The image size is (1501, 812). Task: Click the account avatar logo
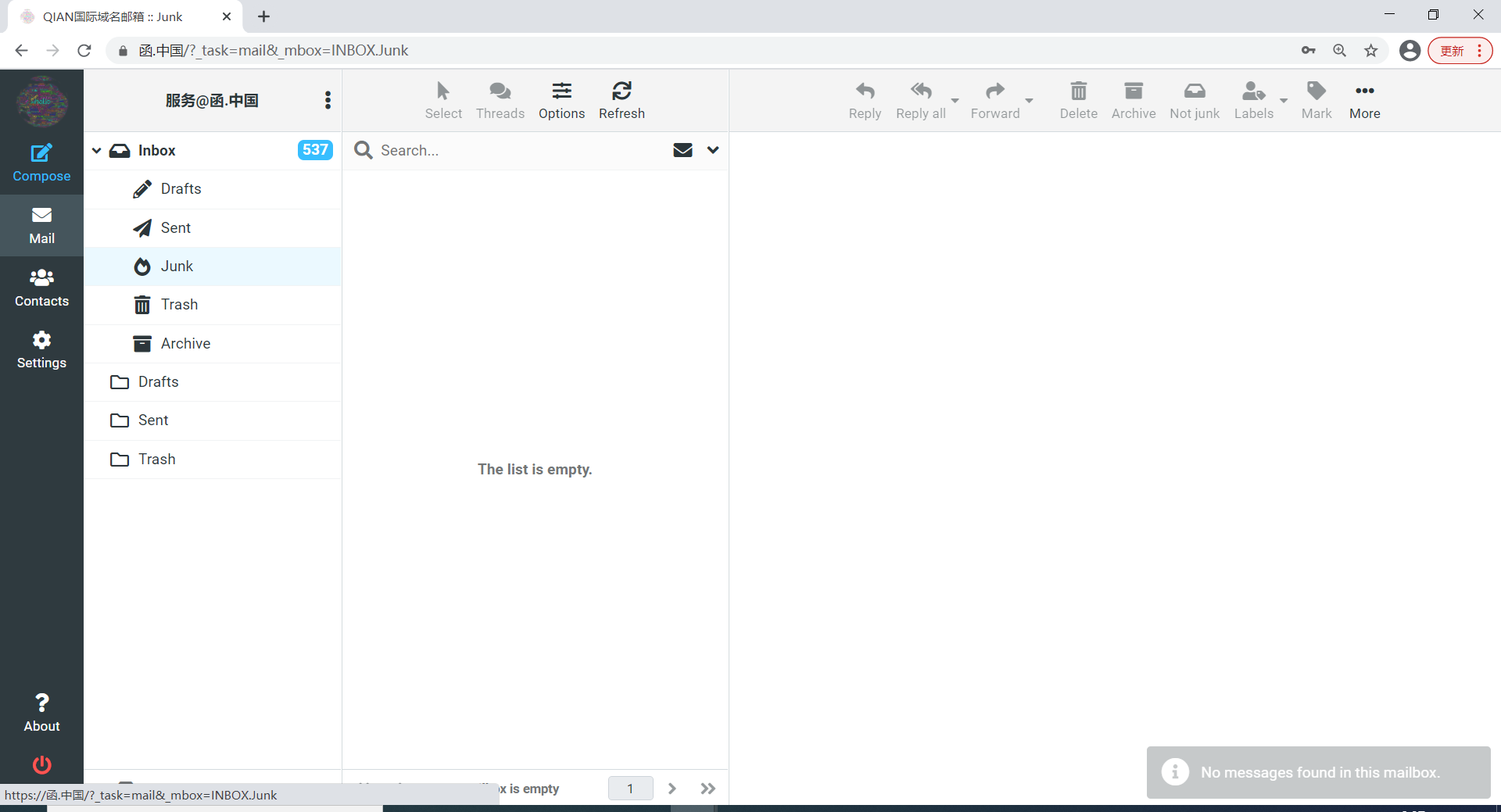41,102
